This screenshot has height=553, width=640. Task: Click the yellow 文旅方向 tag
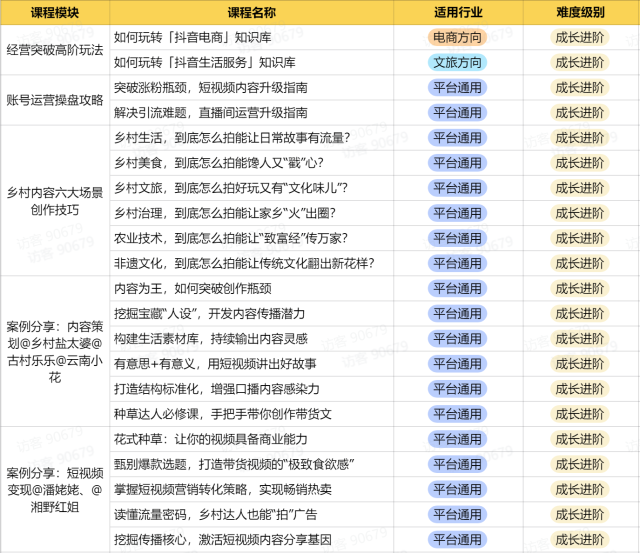[x=459, y=62]
